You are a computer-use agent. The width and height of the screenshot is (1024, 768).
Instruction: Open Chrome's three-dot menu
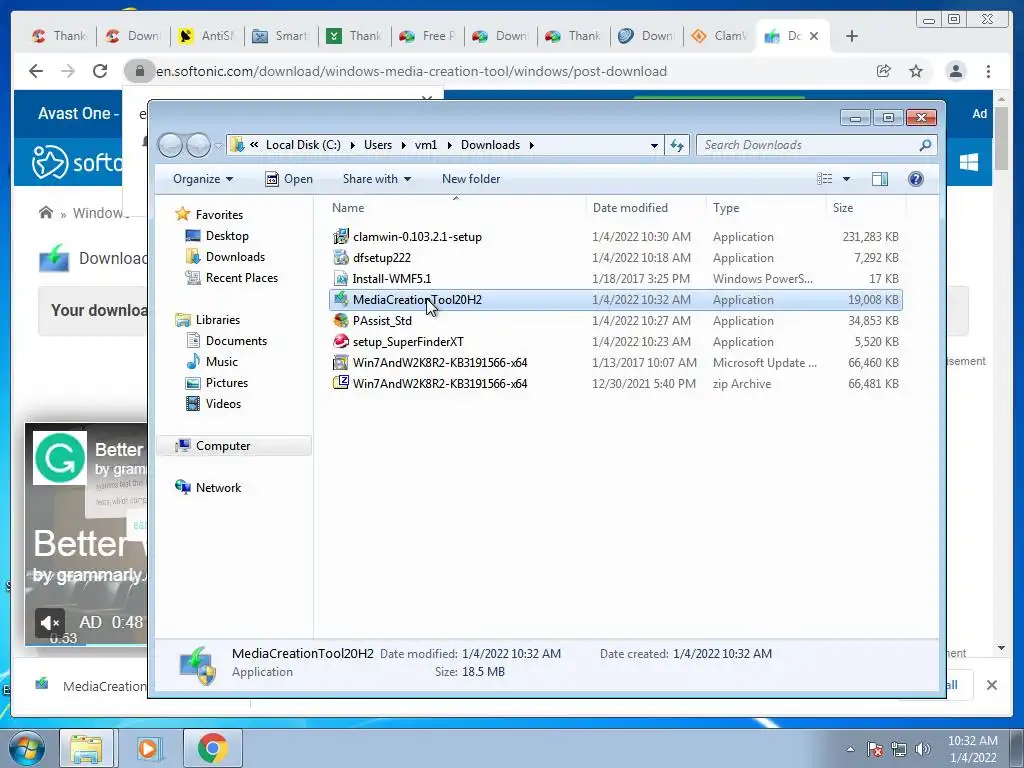click(x=988, y=71)
